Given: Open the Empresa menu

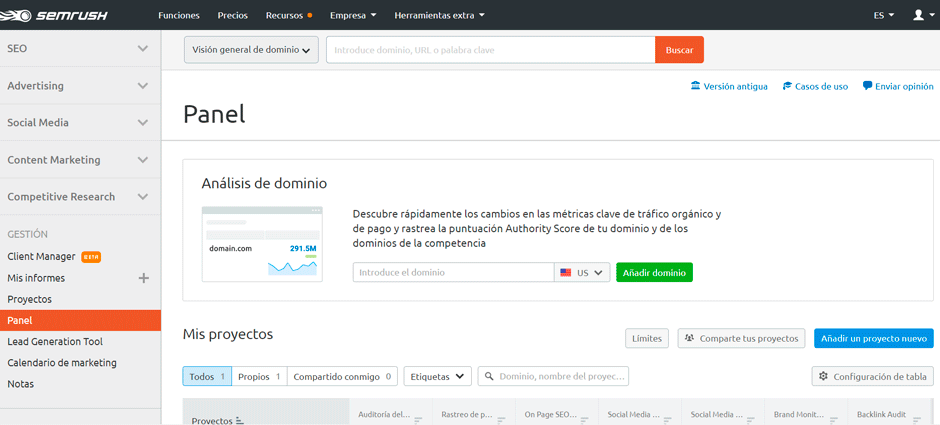Looking at the screenshot, I should pyautogui.click(x=353, y=16).
